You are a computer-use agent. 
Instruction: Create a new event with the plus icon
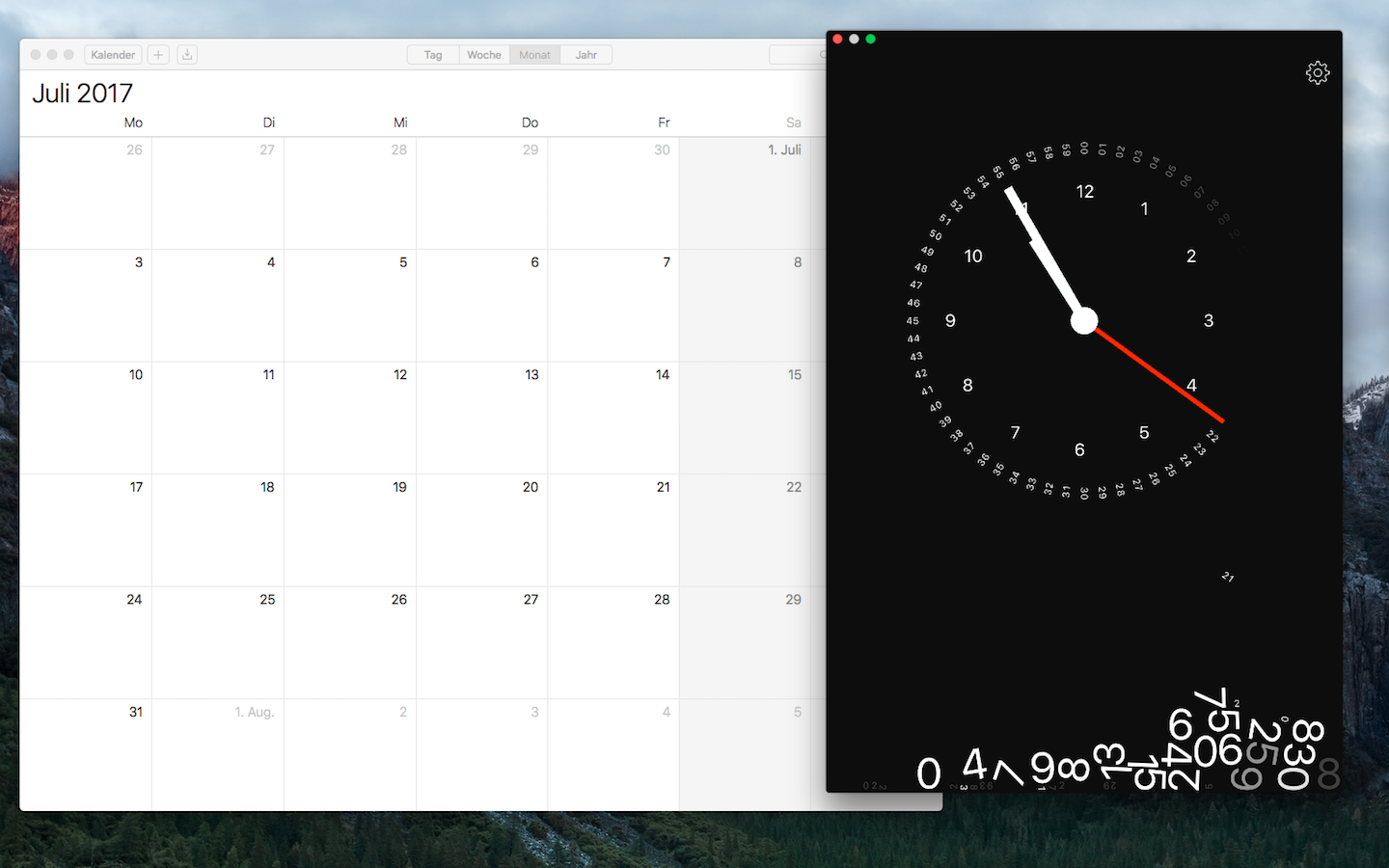[157, 54]
